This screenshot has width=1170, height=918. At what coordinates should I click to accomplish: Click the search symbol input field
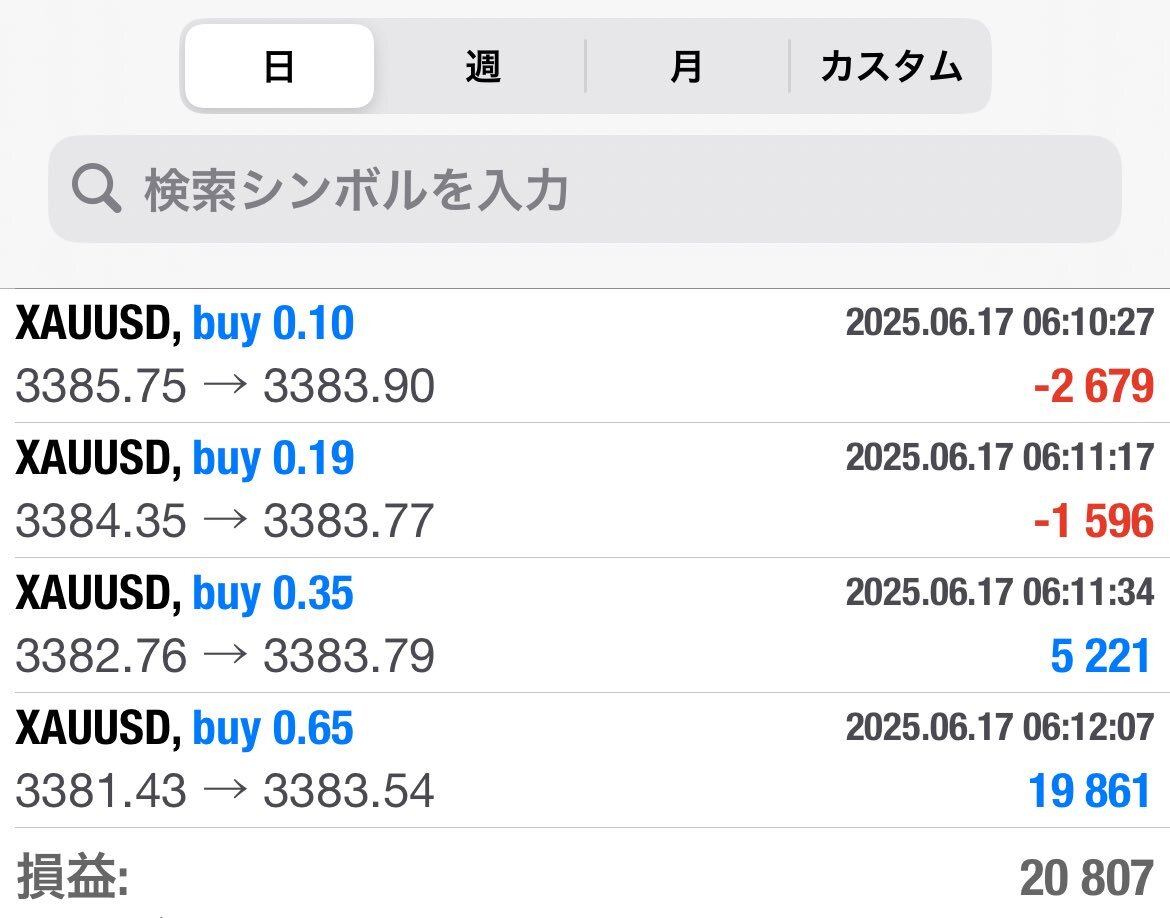(600, 189)
